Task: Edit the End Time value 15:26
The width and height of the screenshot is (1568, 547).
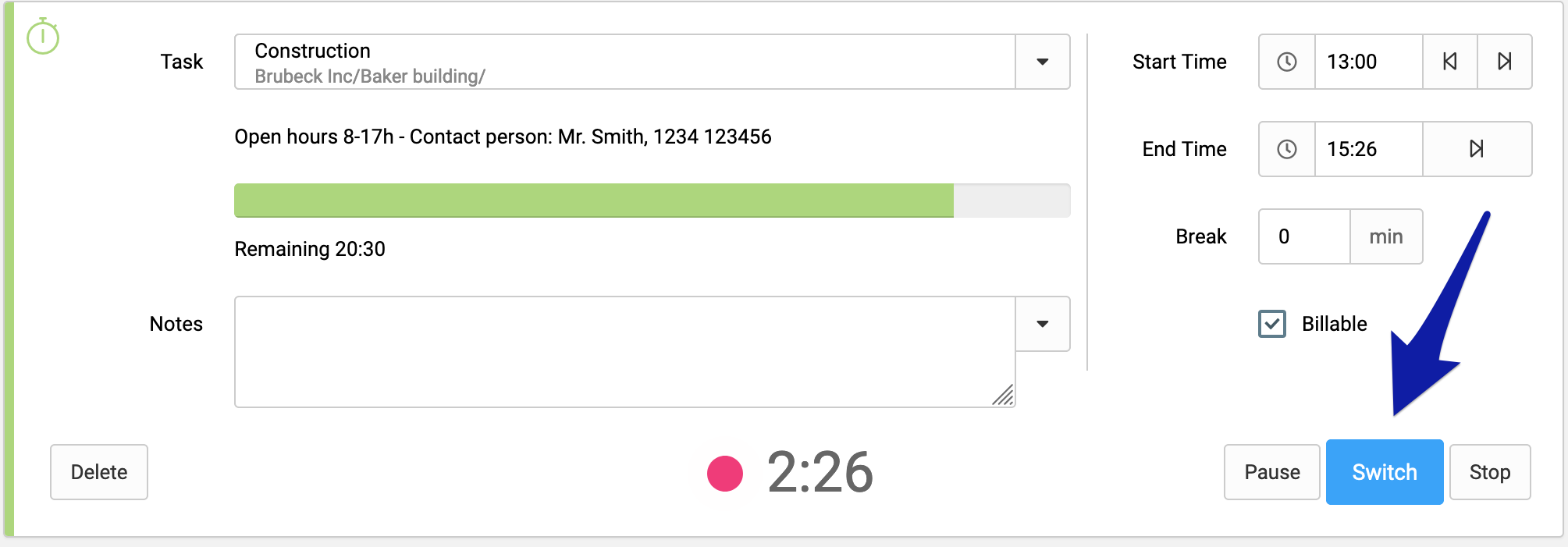Action: click(1369, 149)
